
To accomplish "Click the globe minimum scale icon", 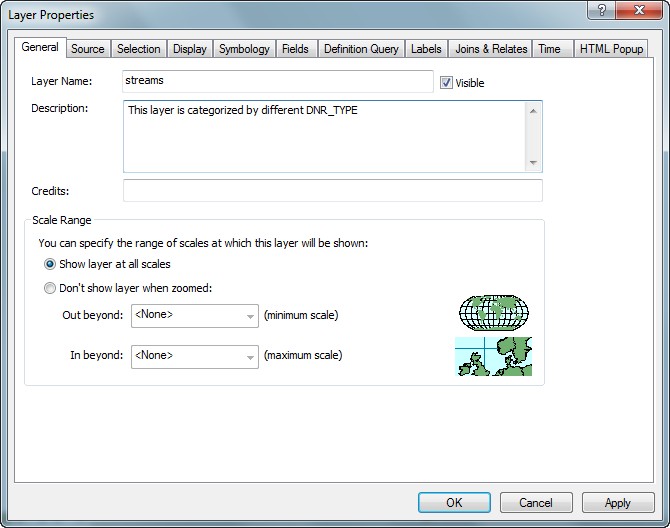I will coord(495,313).
